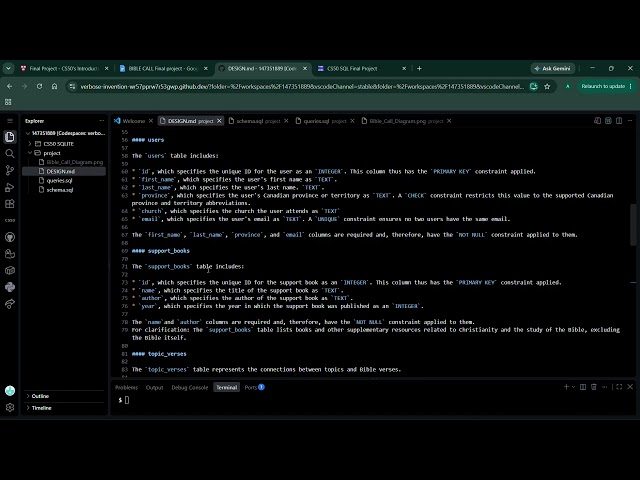The height and width of the screenshot is (480, 640).
Task: Click the 'support_books' heading on line 69
Action: (x=169, y=251)
